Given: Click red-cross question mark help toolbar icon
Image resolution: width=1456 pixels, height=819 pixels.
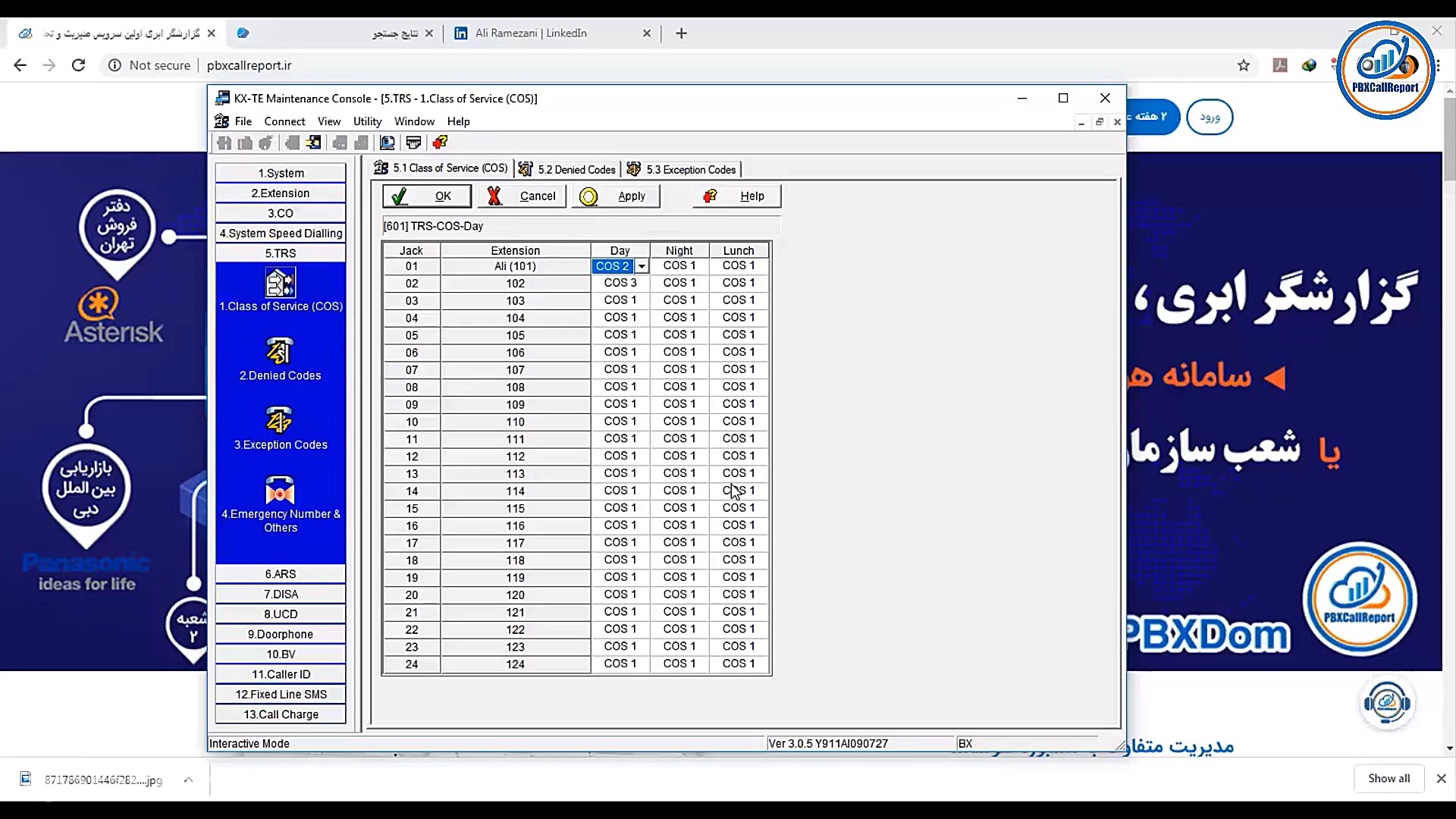Looking at the screenshot, I should (440, 143).
